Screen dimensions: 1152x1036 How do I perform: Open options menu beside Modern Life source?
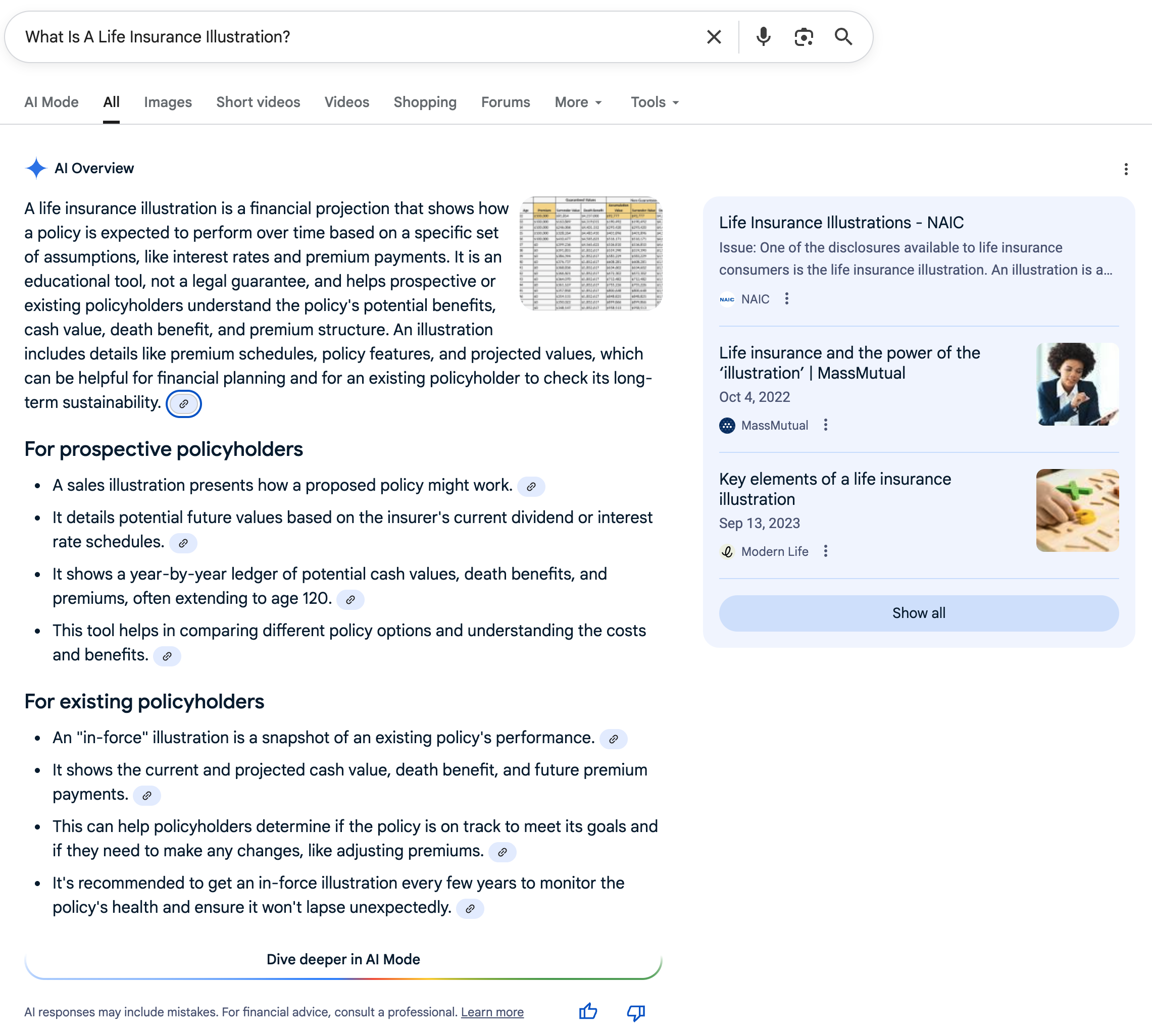[x=825, y=551]
